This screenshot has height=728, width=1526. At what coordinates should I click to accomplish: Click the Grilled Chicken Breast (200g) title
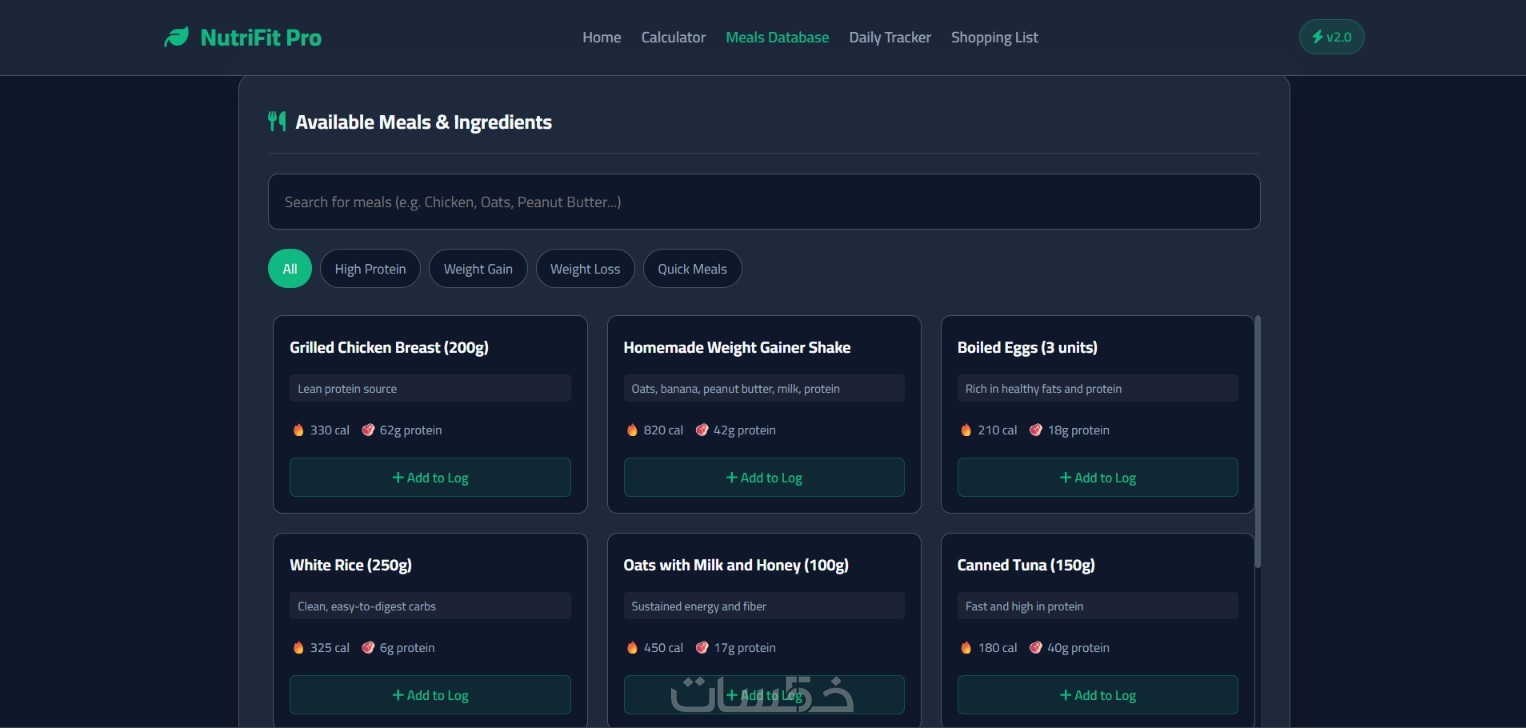(x=389, y=347)
